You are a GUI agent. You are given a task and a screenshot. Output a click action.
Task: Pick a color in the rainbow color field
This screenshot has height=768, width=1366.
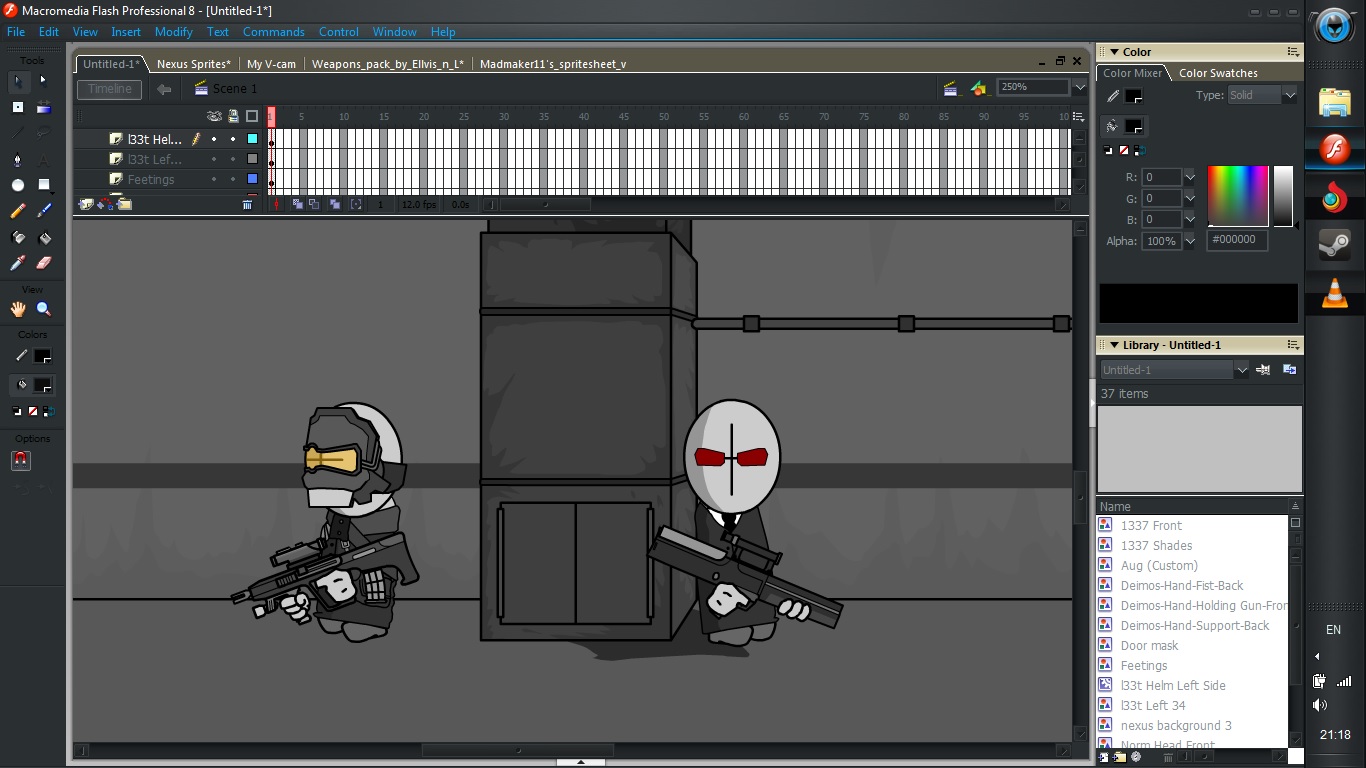1238,196
